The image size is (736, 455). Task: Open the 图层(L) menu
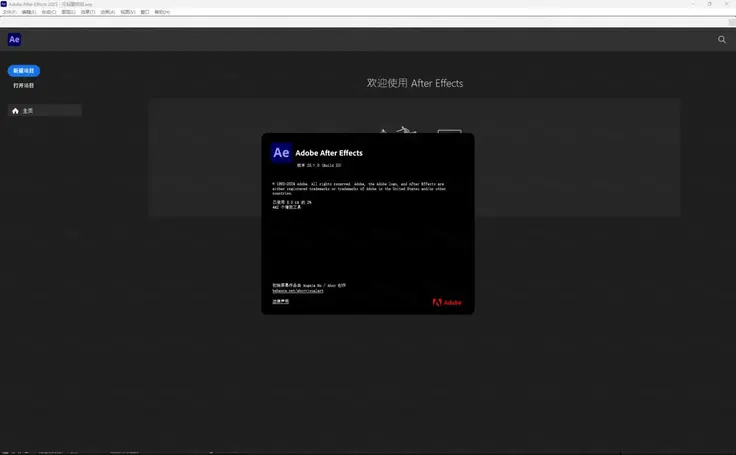coord(68,12)
